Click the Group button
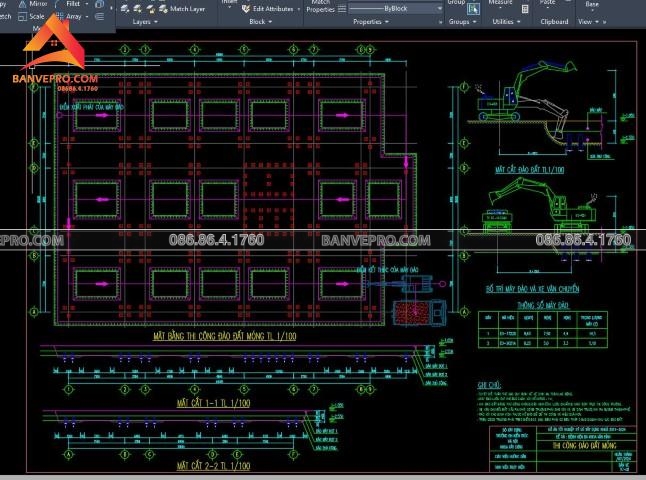Screen dimensions: 646x480 [x=456, y=3]
